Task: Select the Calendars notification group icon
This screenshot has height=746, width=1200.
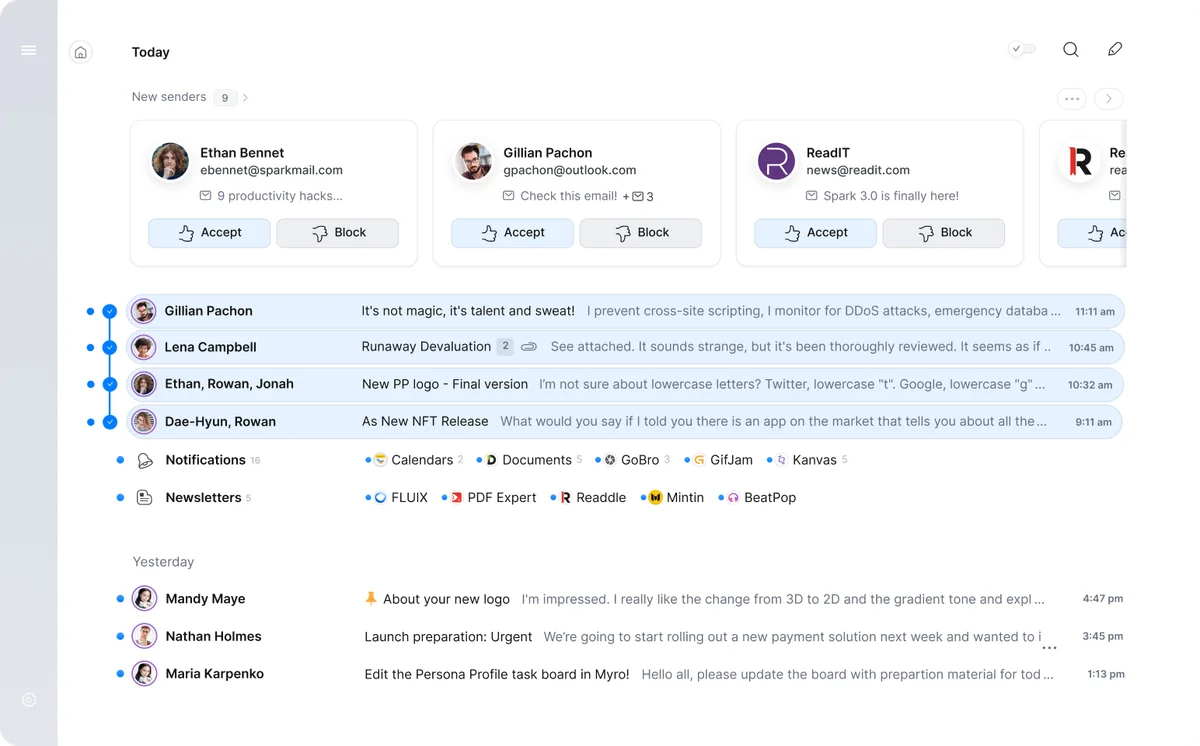Action: tap(378, 459)
